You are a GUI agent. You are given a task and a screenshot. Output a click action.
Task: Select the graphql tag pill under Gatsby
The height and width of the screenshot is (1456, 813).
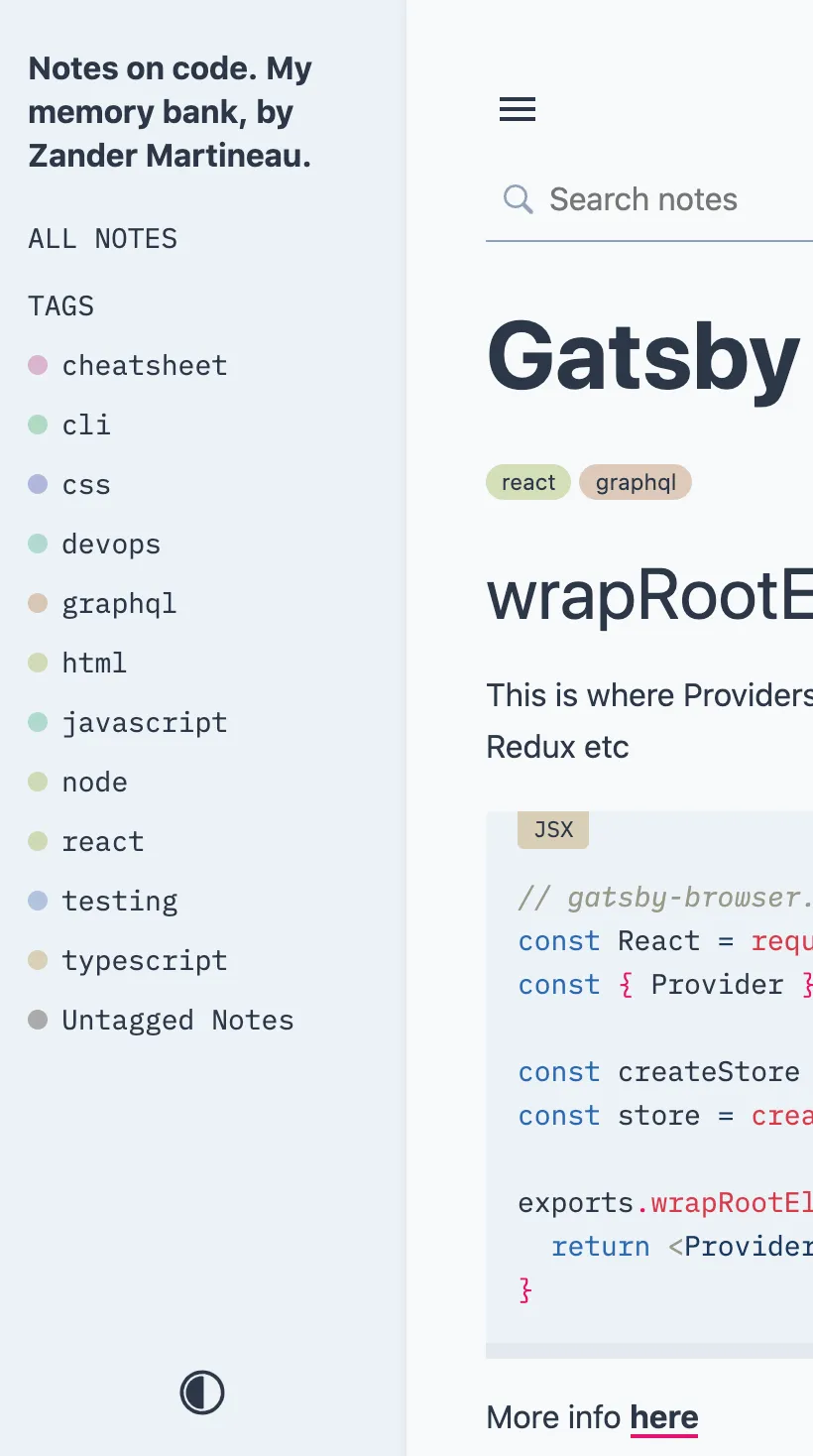636,482
